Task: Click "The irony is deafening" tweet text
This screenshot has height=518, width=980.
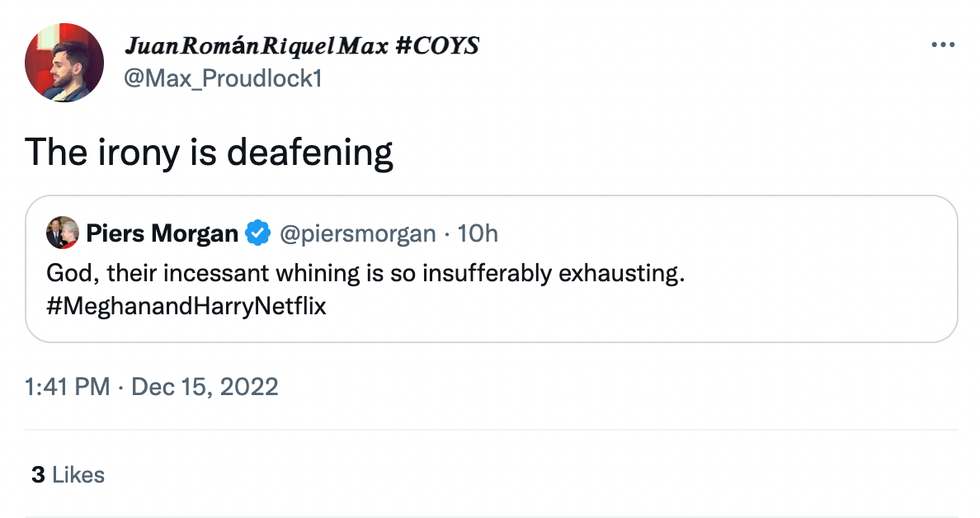Action: [208, 152]
